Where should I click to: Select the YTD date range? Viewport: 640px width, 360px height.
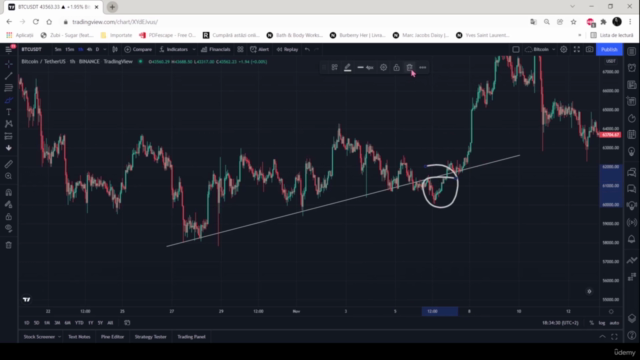(x=79, y=323)
